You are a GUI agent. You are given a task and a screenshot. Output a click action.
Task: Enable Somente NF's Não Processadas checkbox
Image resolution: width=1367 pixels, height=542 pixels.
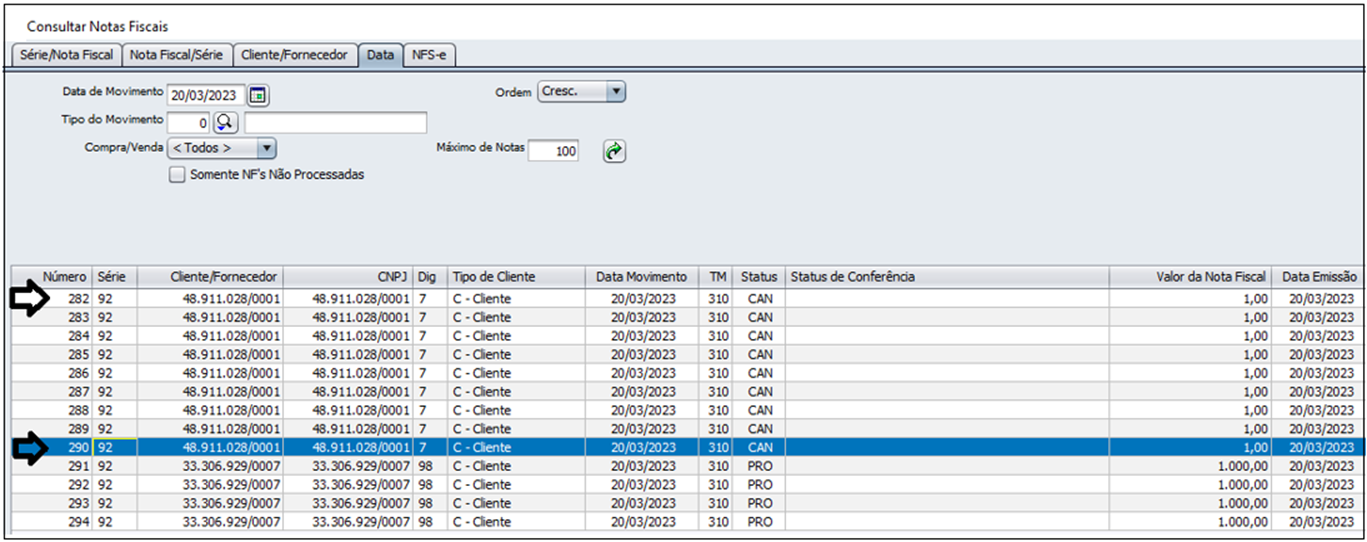pos(177,175)
